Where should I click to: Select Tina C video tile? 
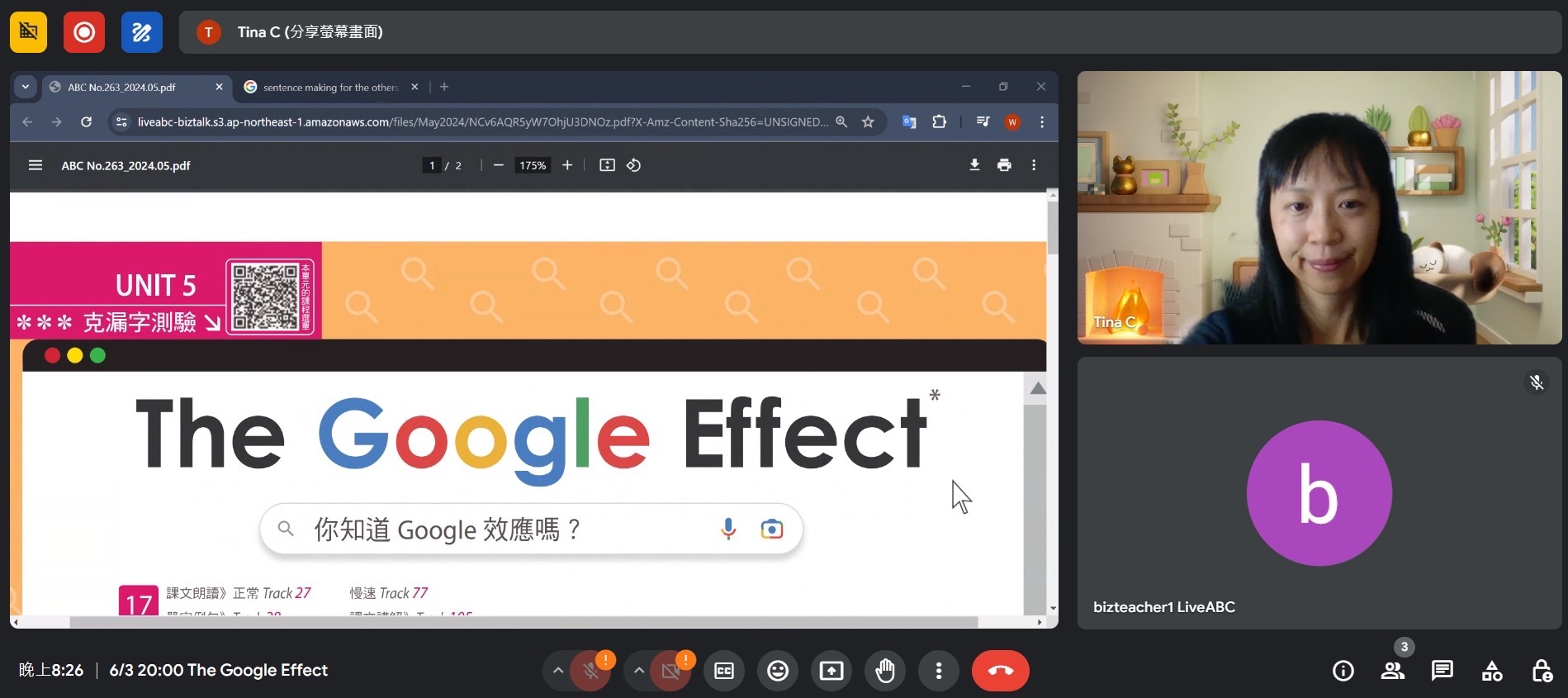coord(1319,207)
